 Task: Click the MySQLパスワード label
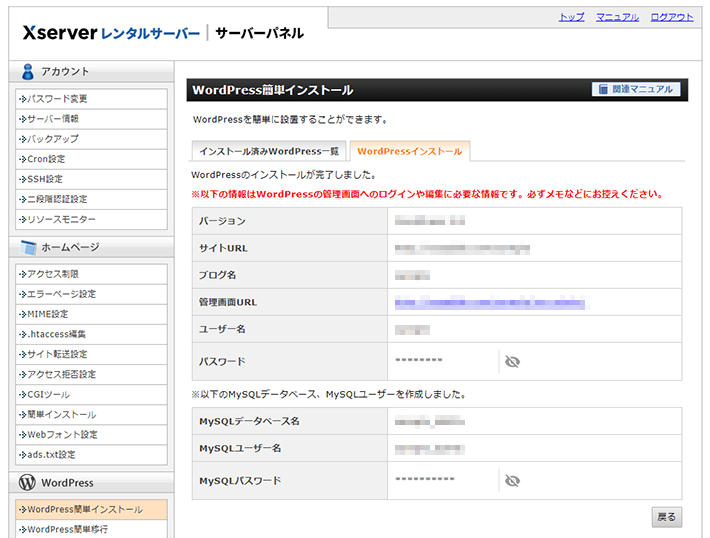click(x=240, y=480)
